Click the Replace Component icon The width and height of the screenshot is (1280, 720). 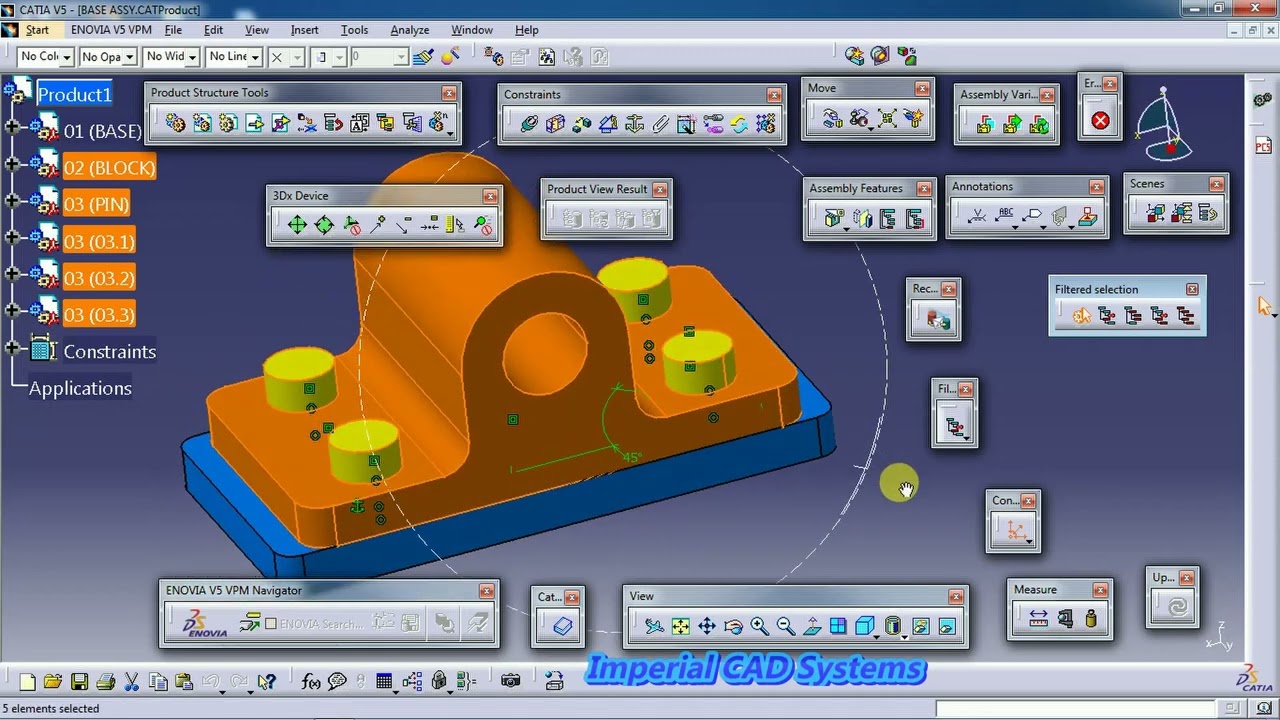(307, 123)
